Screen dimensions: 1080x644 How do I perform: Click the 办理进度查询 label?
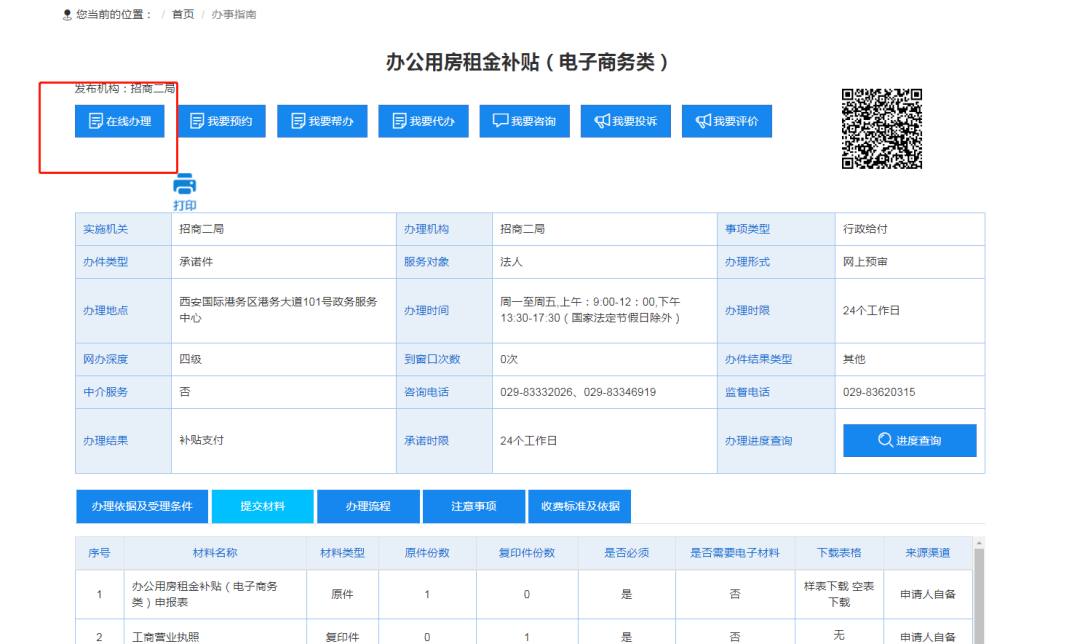(758, 441)
